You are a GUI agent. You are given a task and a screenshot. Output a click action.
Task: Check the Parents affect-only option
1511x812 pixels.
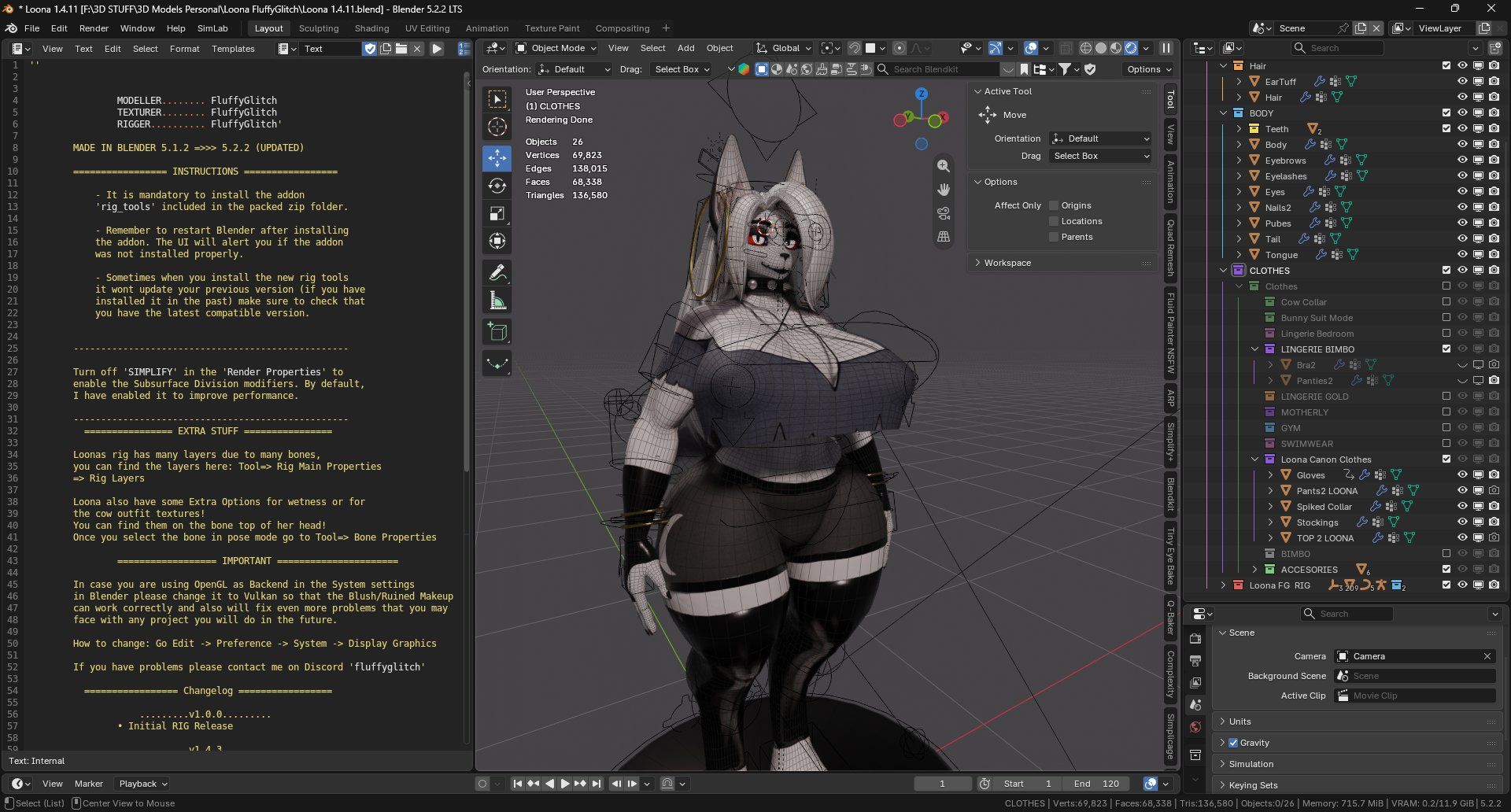pyautogui.click(x=1054, y=237)
